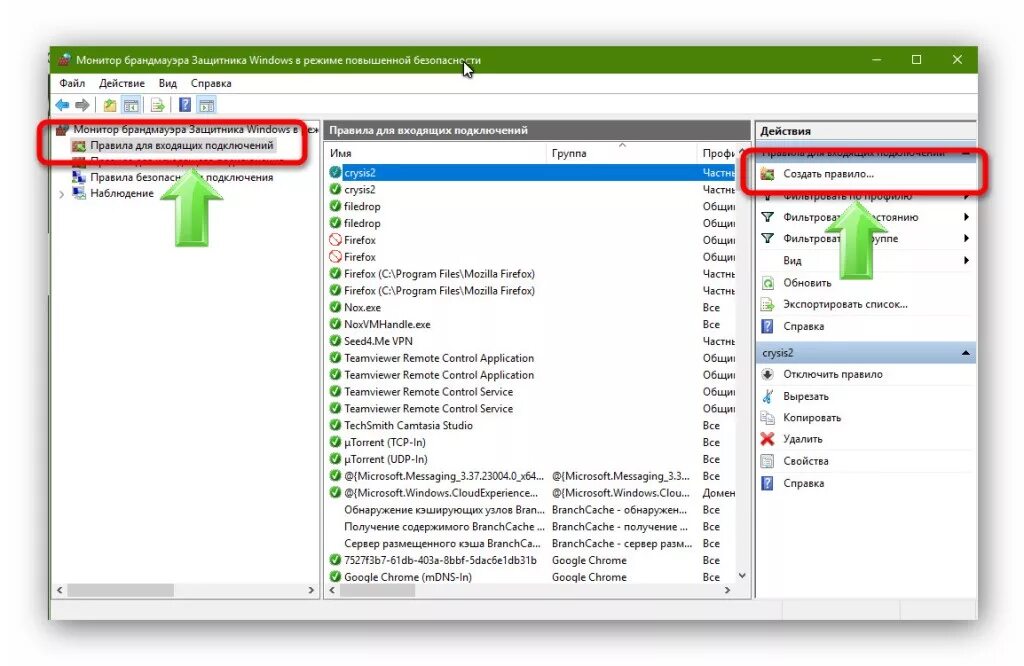1024x666 pixels.
Task: Open Фильтровать по группе submenu
Action: 866,238
